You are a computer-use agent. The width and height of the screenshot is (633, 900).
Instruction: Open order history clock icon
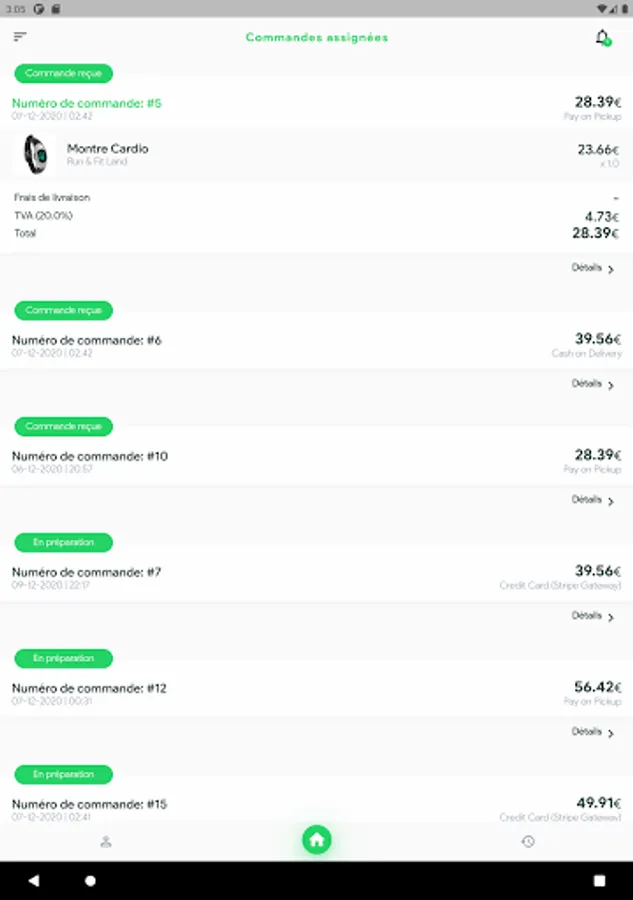(x=528, y=842)
